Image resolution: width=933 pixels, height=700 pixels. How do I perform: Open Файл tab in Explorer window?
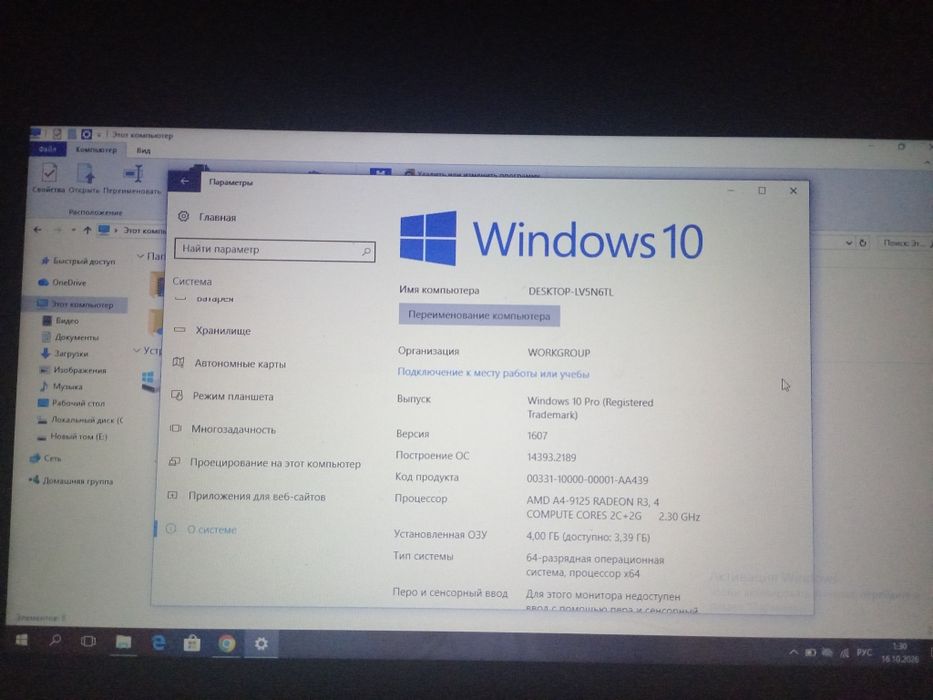(48, 149)
